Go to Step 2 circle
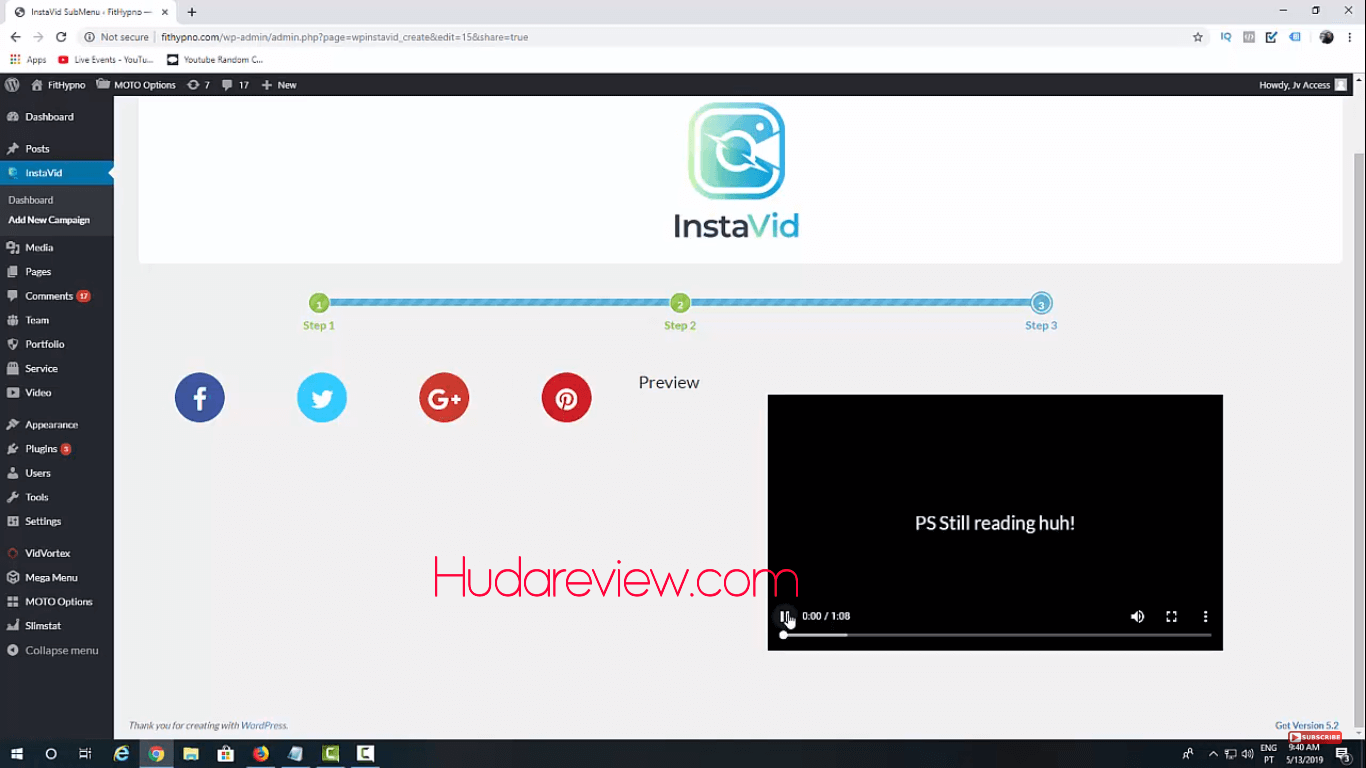Viewport: 1366px width, 768px height. coord(680,304)
